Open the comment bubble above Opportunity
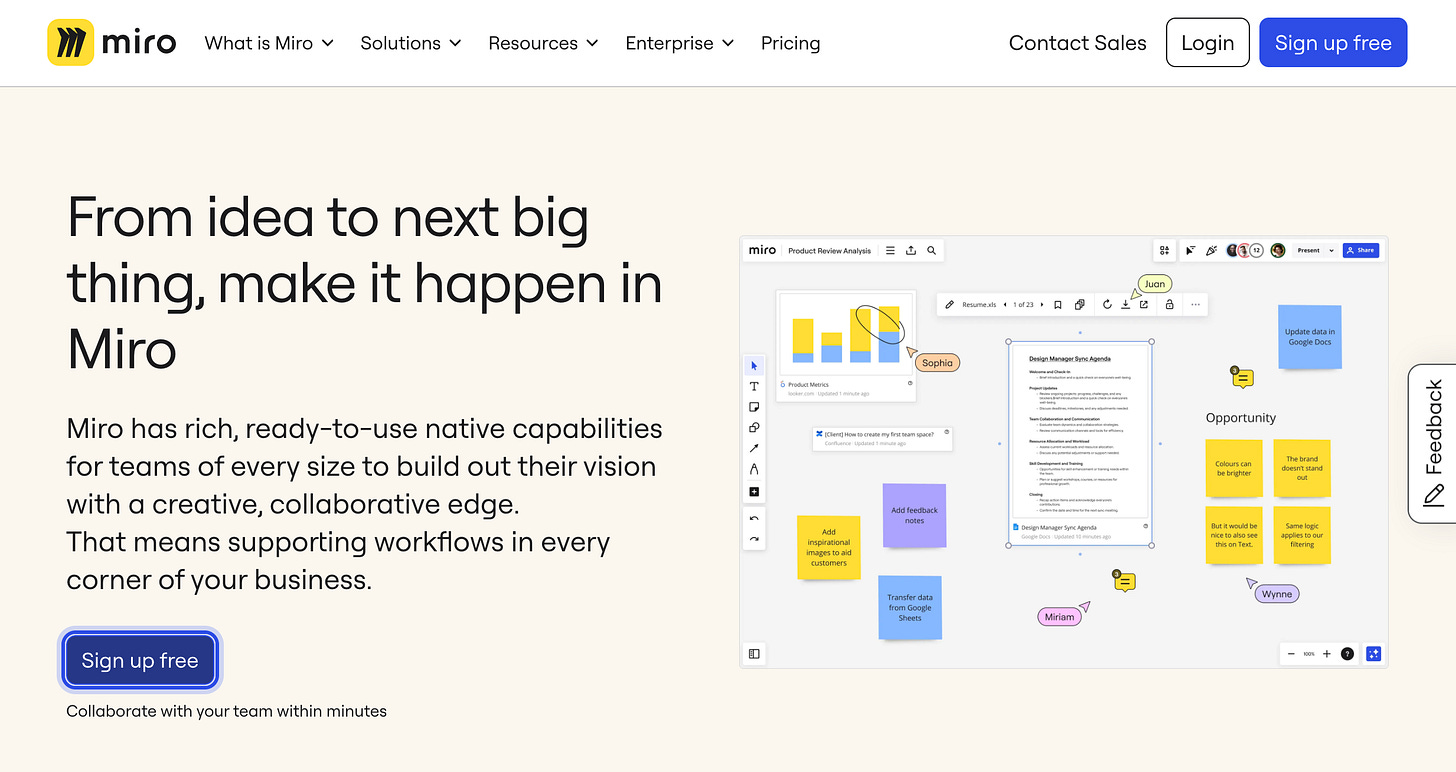 pyautogui.click(x=1242, y=377)
